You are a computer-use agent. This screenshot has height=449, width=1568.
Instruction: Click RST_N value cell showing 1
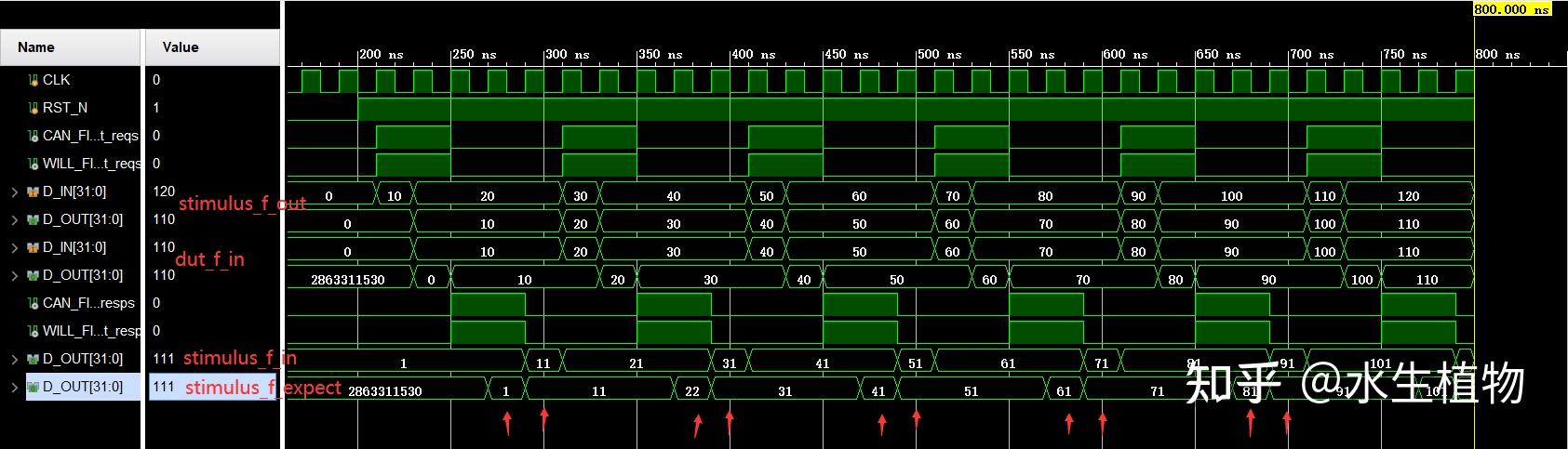tap(156, 108)
